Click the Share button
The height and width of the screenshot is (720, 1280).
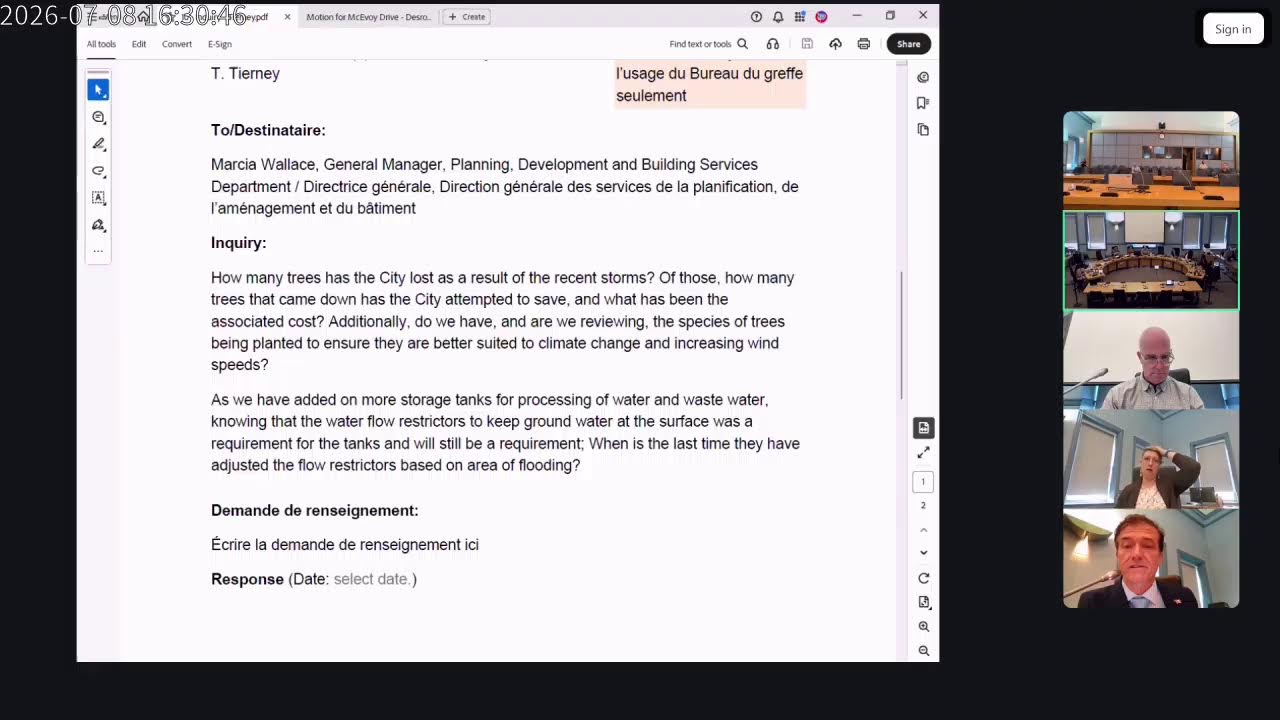click(x=908, y=44)
